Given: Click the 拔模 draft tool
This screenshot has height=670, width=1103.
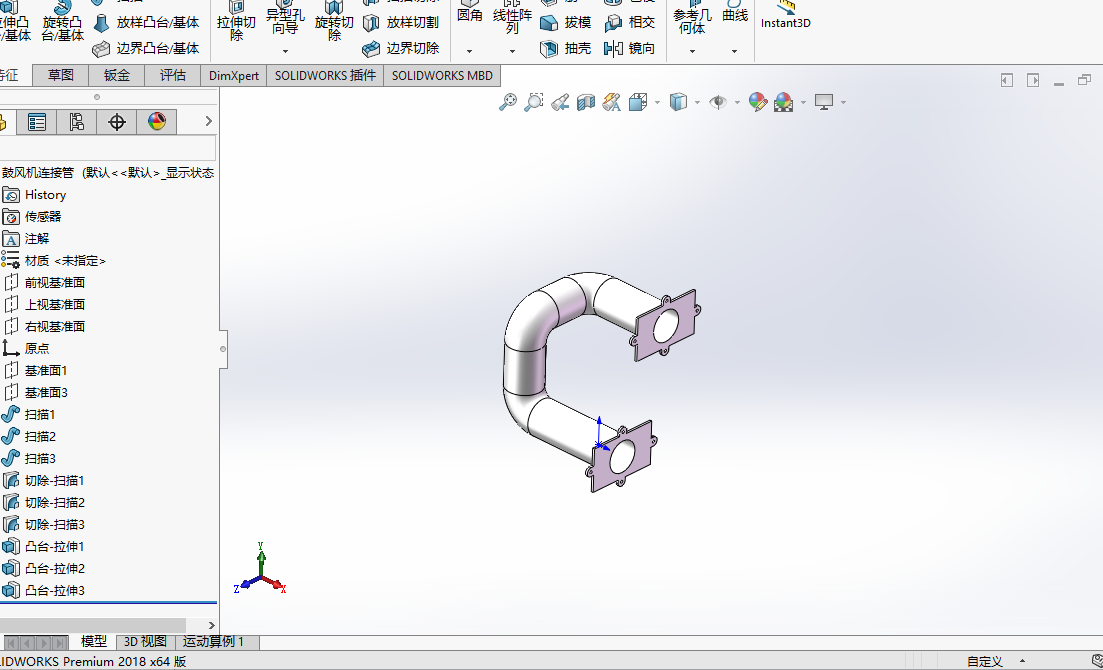Looking at the screenshot, I should coord(566,23).
